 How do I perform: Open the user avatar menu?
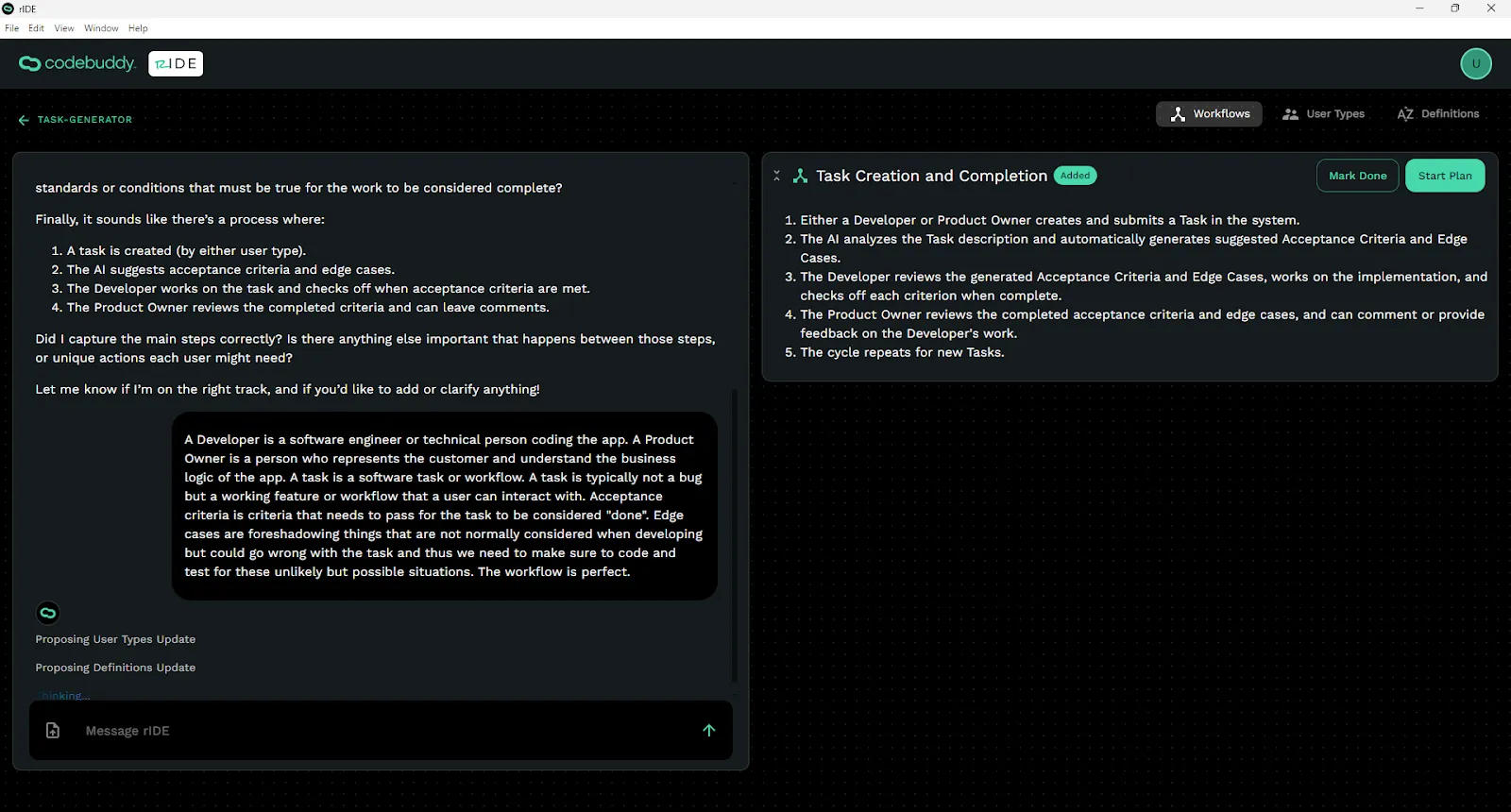click(1476, 64)
